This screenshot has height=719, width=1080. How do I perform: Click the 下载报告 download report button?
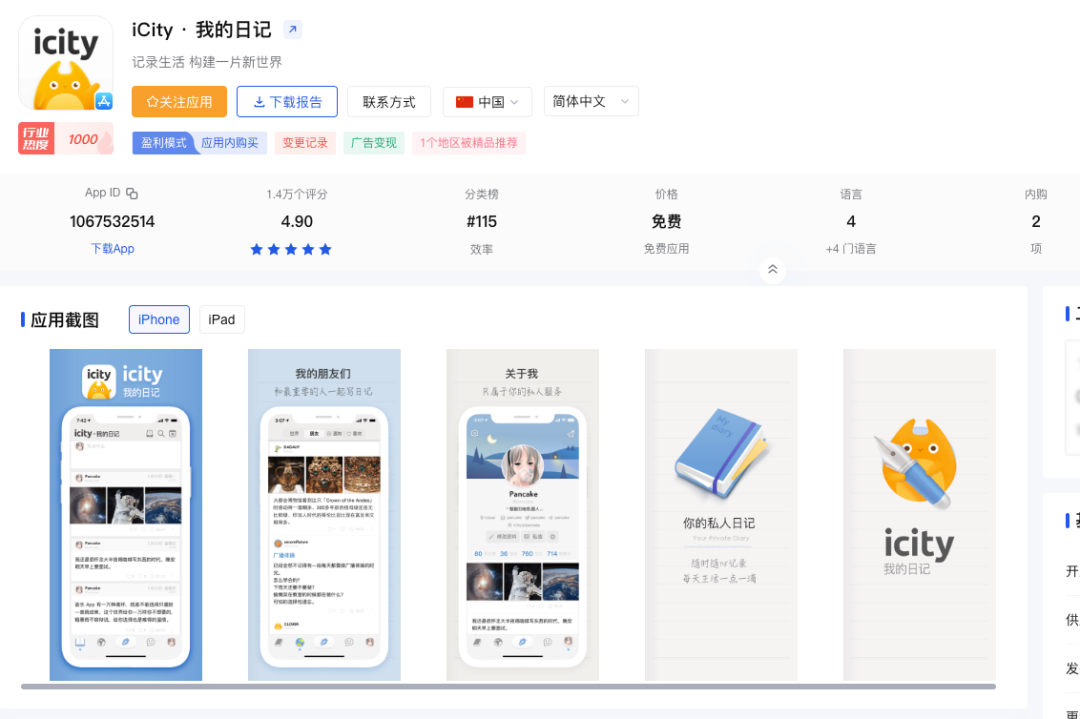[287, 102]
